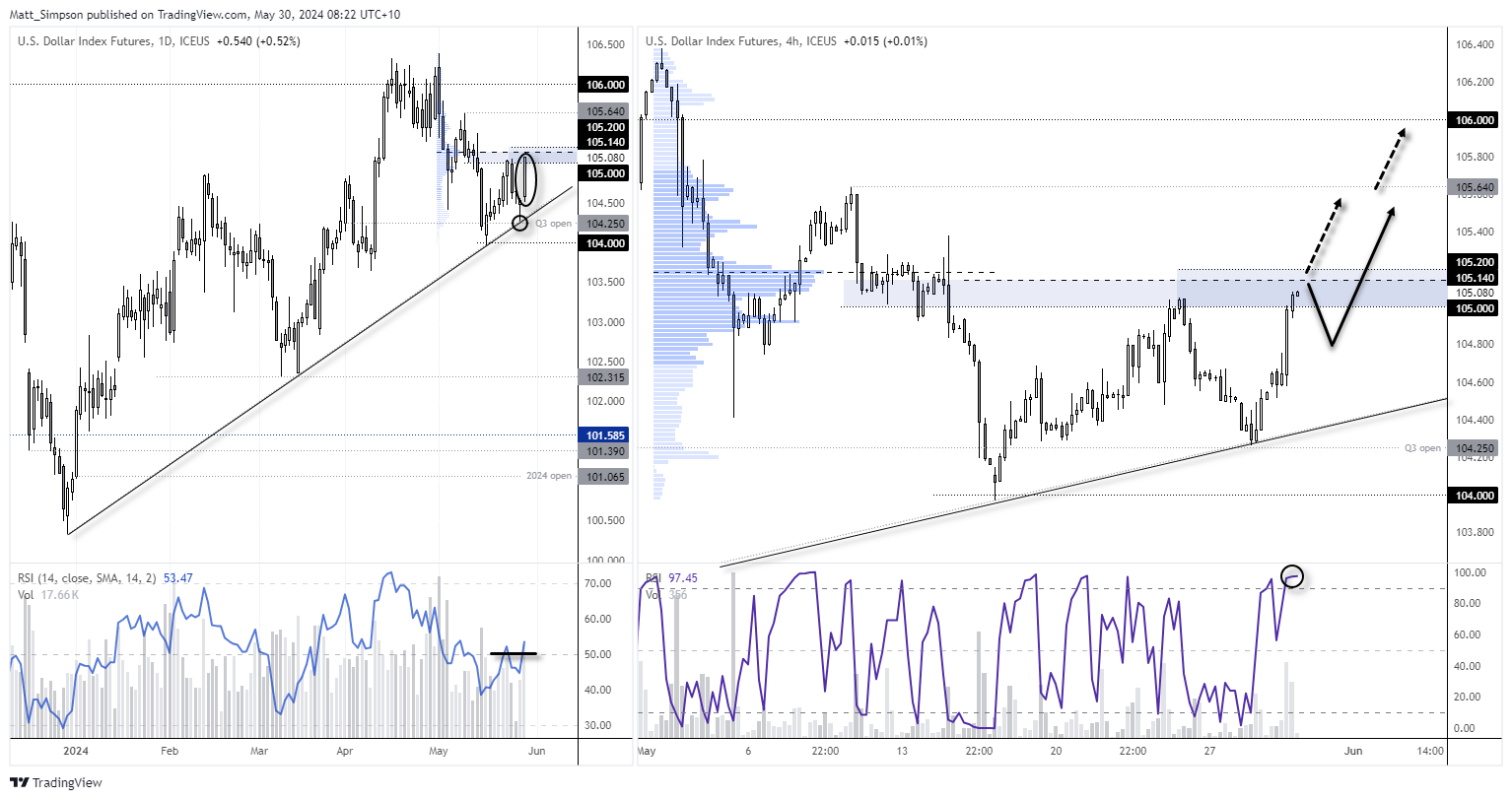This screenshot has height=800, width=1512.
Task: Click the 106.200 label on 4h price axis
Action: 1474,82
